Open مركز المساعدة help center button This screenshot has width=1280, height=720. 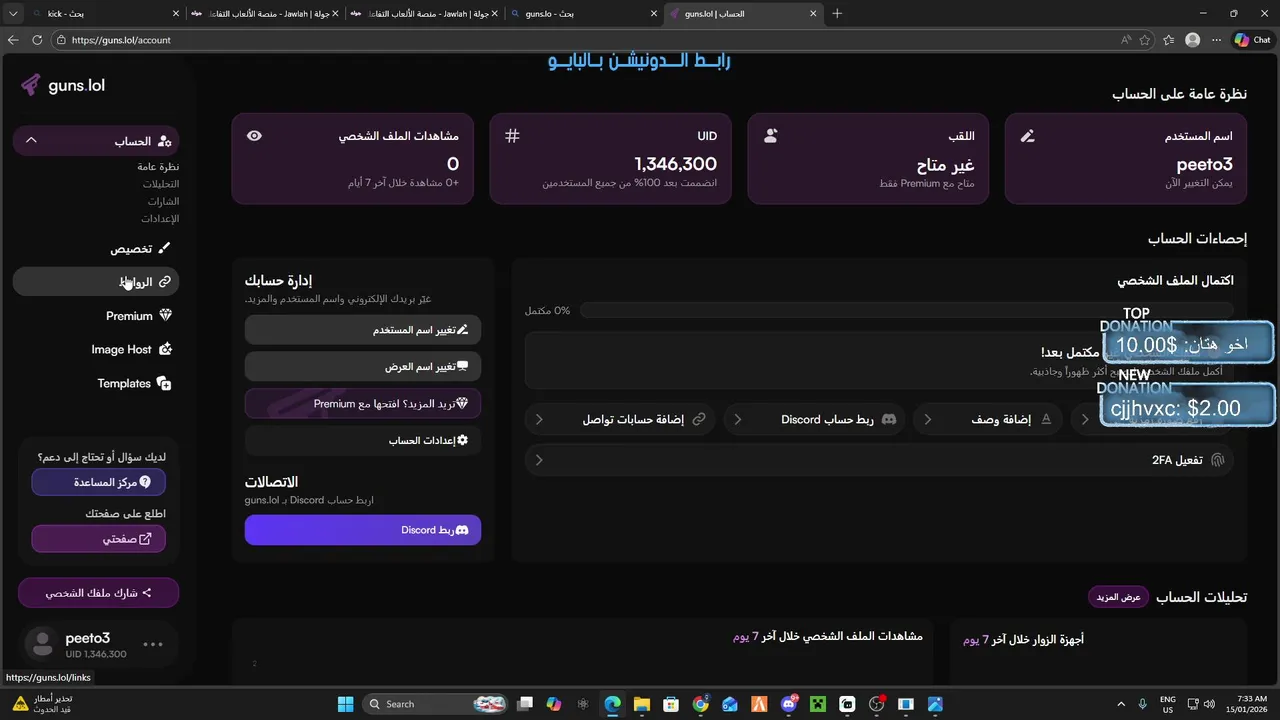tap(99, 482)
